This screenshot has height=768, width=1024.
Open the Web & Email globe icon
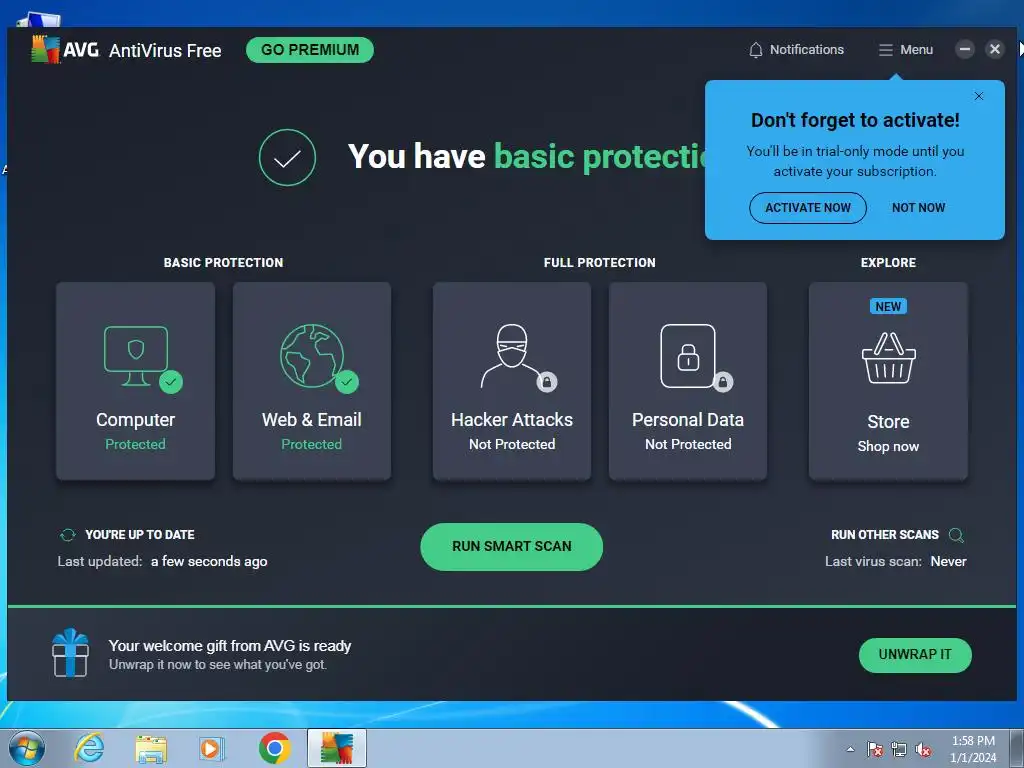coord(312,355)
